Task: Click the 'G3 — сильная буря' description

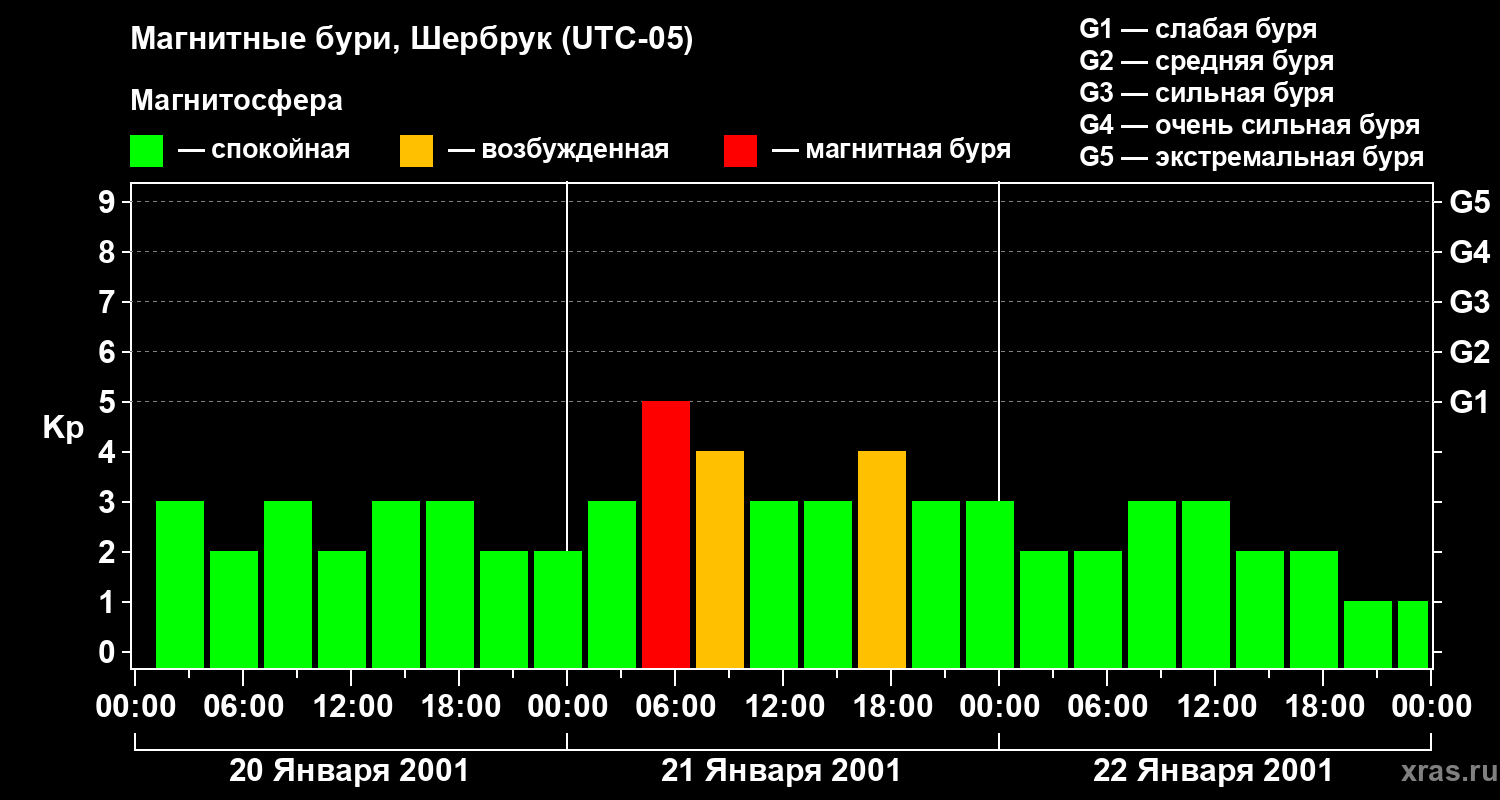Action: click(x=1206, y=93)
